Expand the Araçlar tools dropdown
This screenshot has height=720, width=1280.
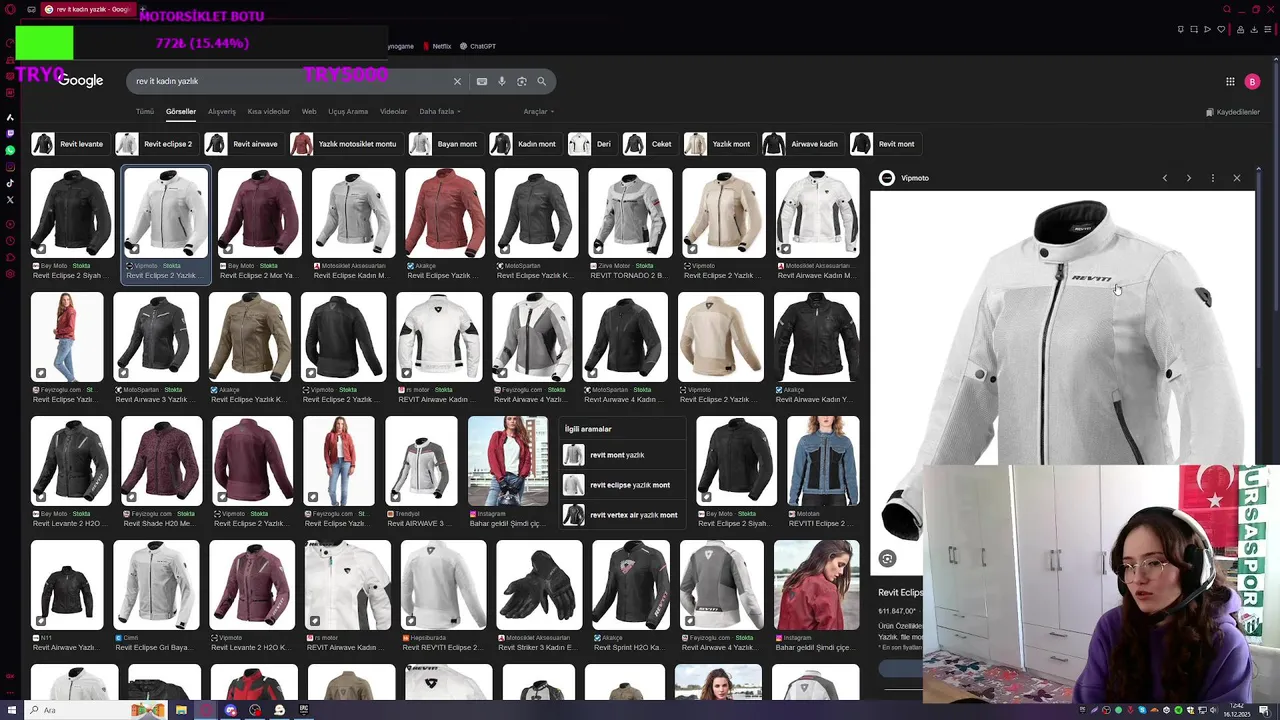[538, 111]
